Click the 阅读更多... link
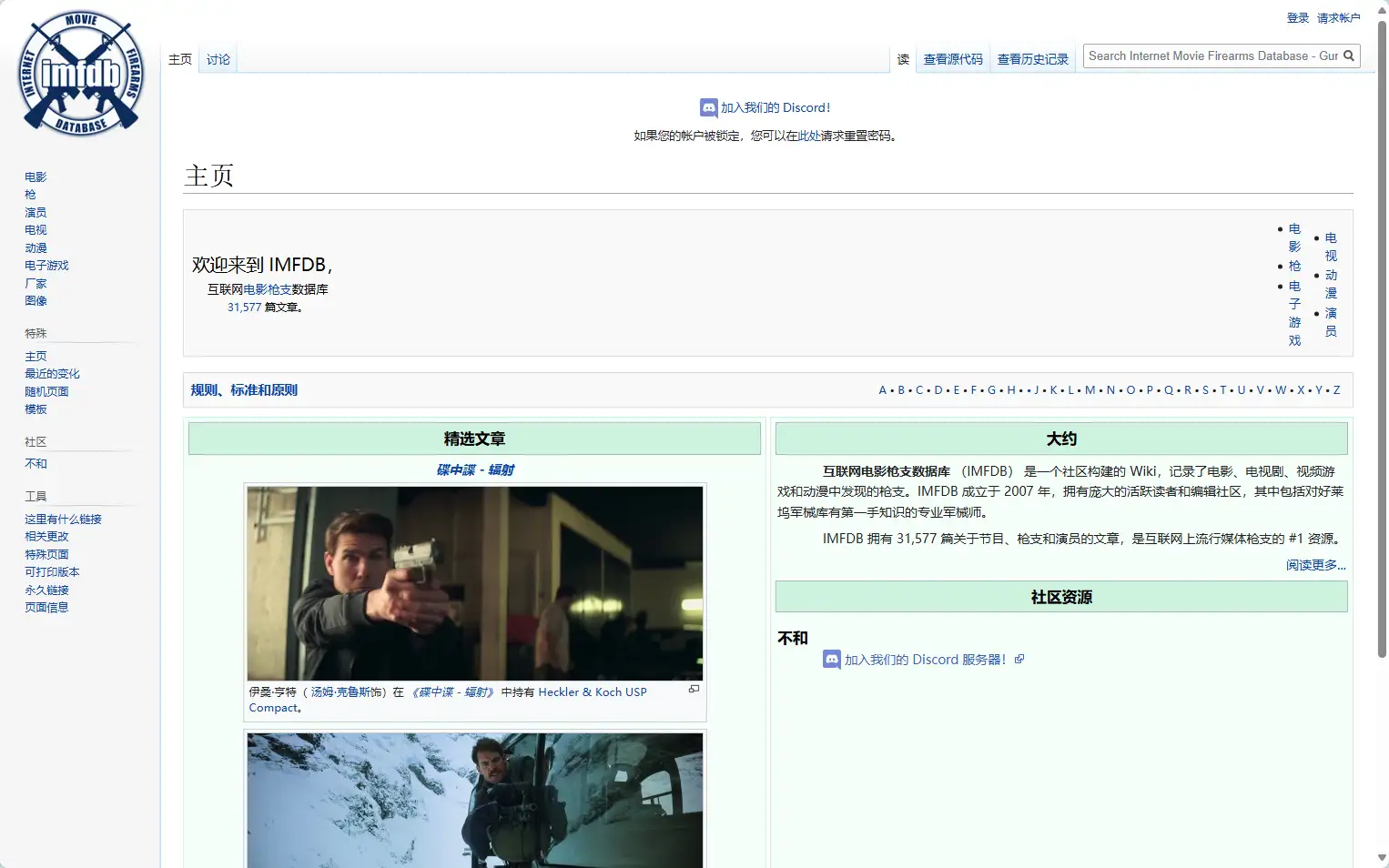 click(1315, 566)
